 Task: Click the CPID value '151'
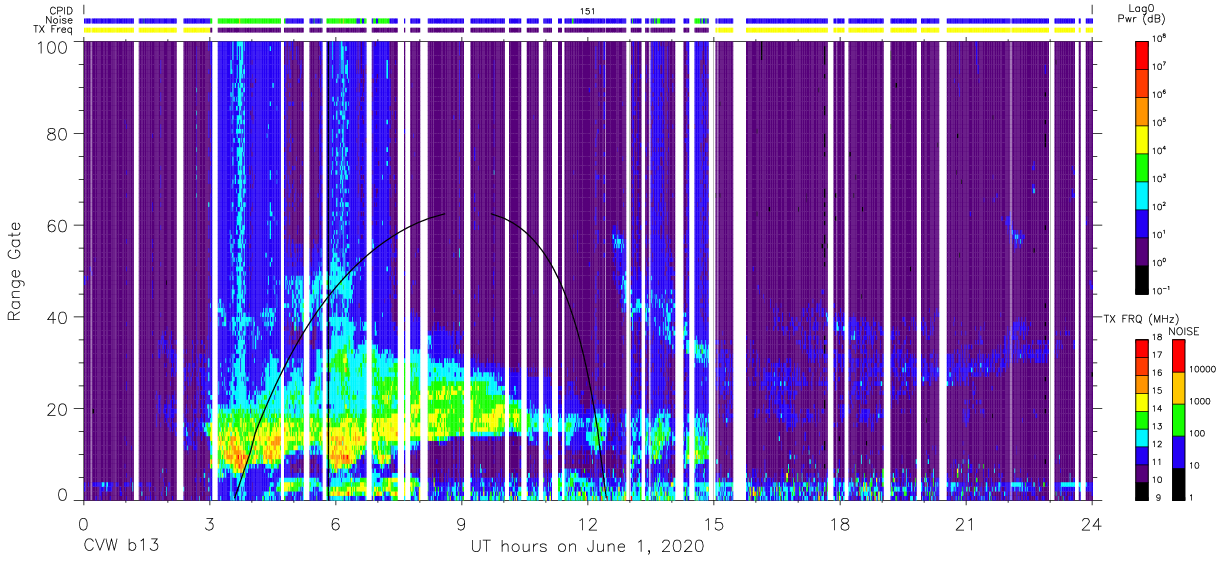(x=587, y=11)
